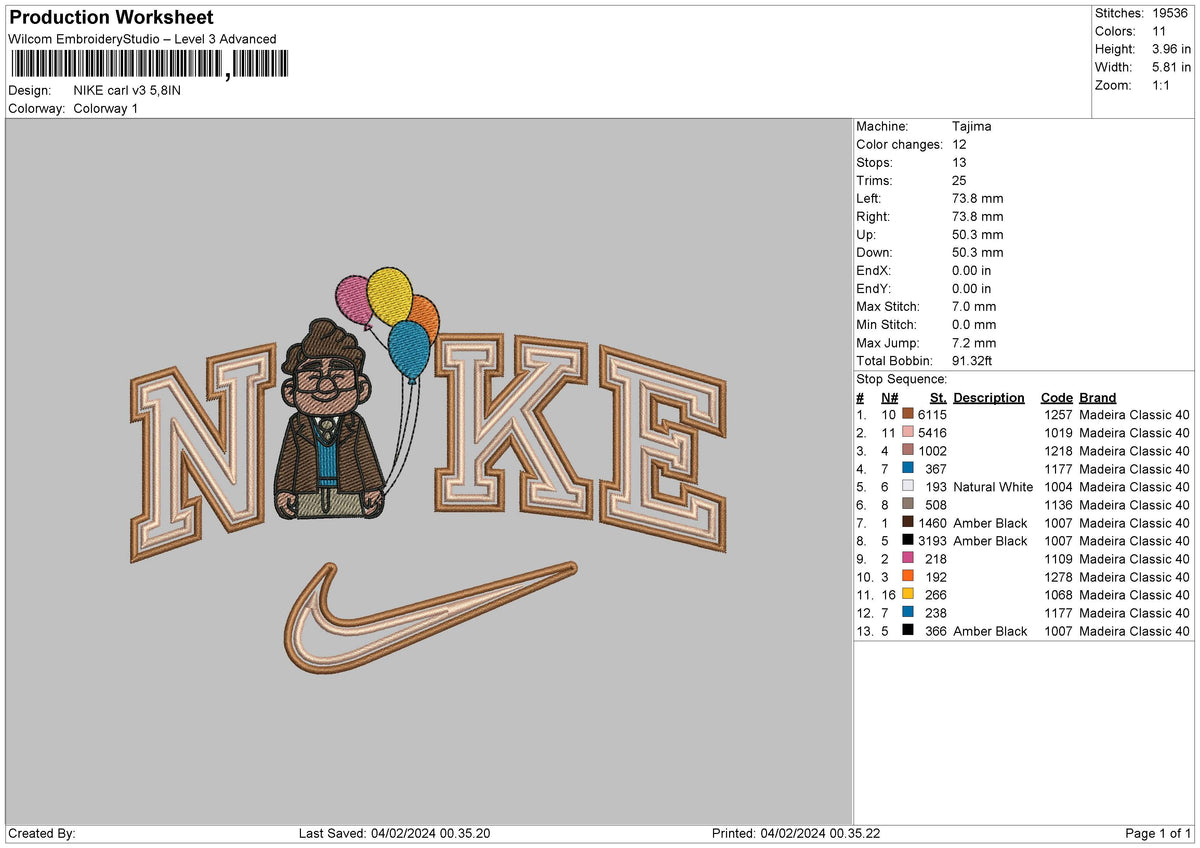Select the Brand column header

click(x=1098, y=398)
